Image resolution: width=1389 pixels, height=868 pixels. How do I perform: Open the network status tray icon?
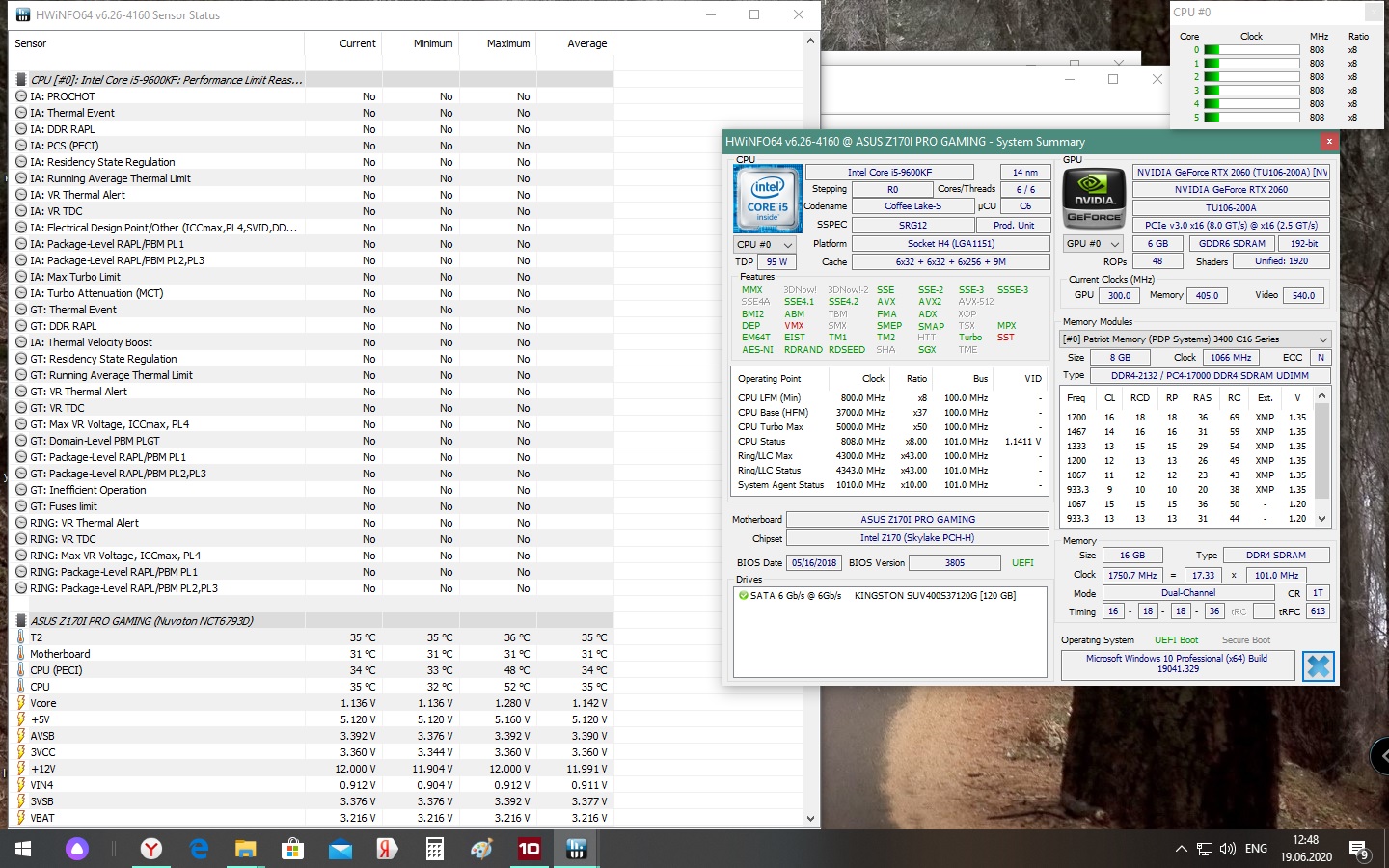pos(1205,849)
